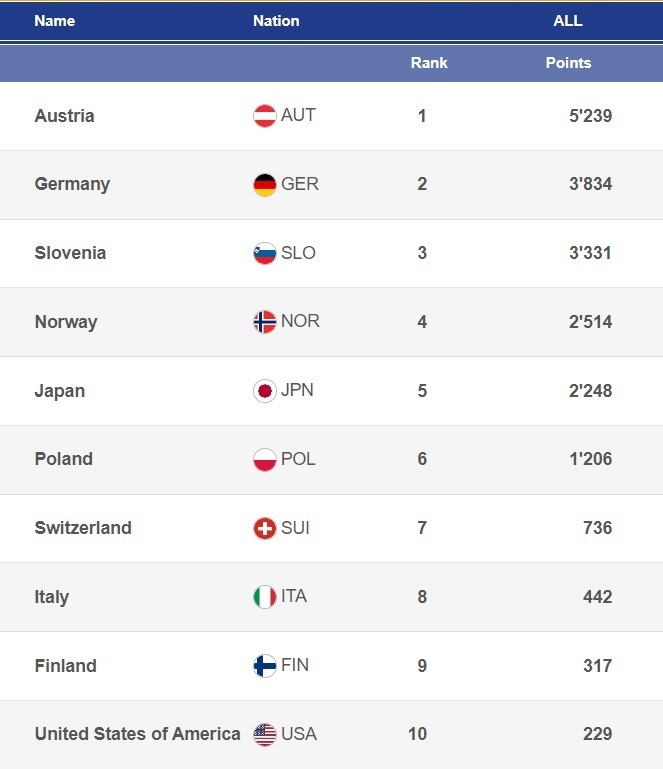This screenshot has width=663, height=769.
Task: Click the Slovenia flag icon
Action: coord(264,253)
